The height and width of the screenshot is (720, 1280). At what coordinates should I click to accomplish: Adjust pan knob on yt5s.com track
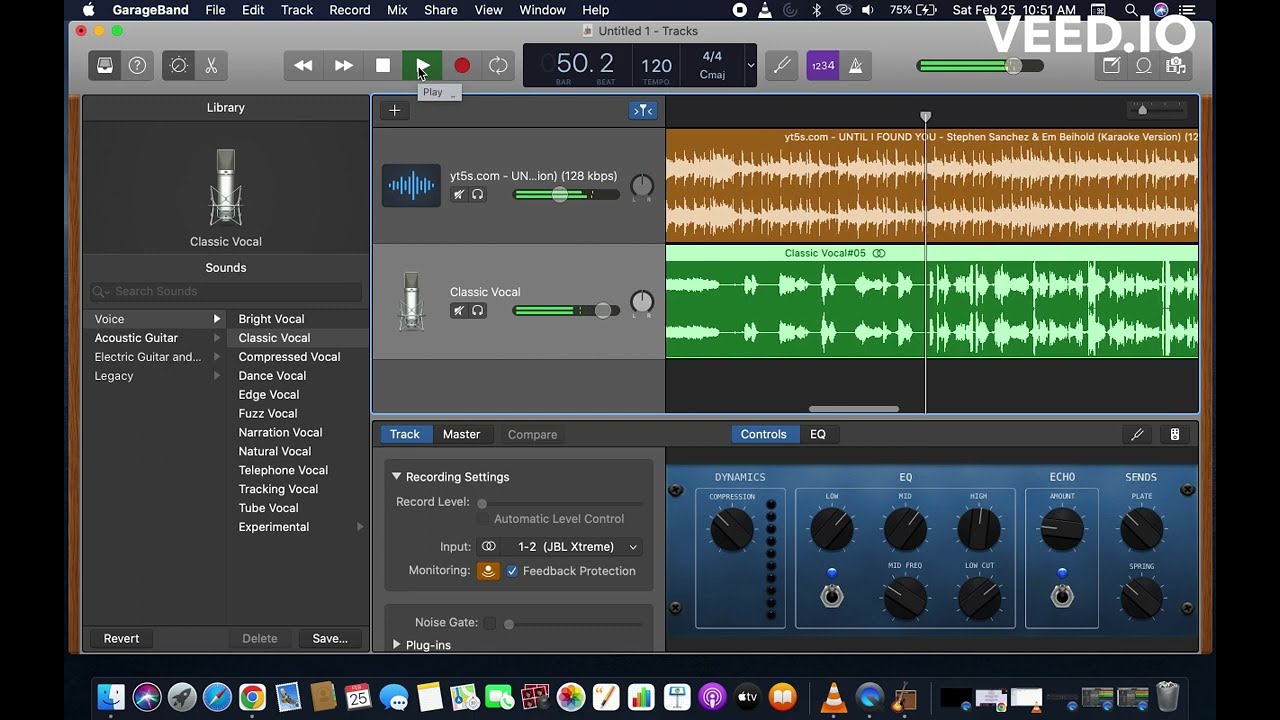point(642,186)
